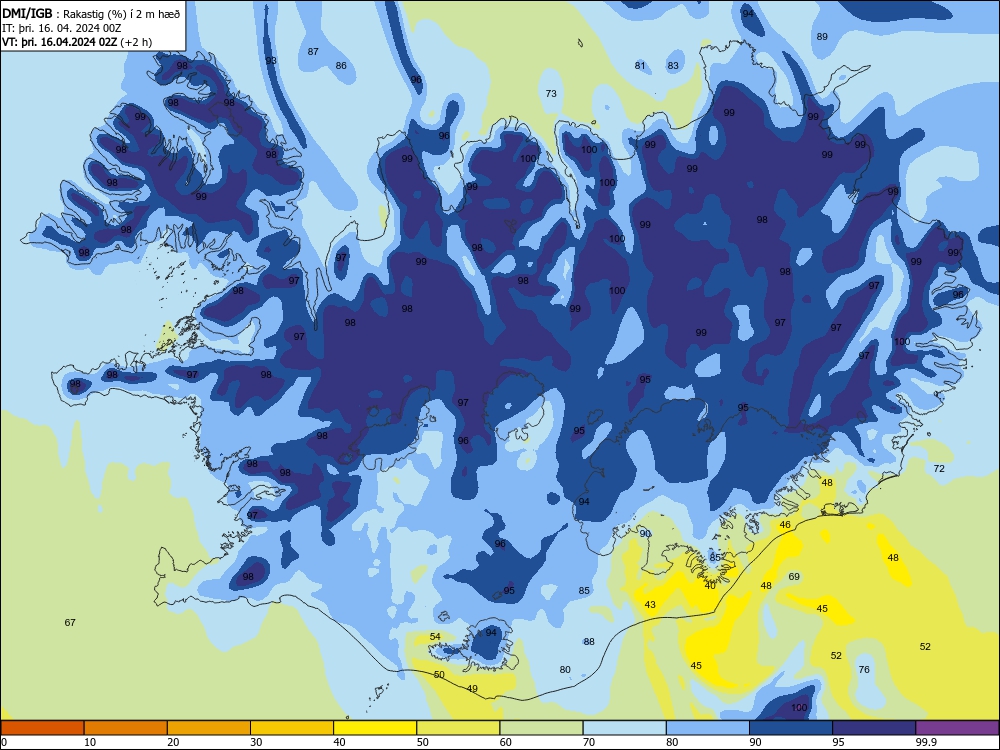Click the legend label '60'
1000x750 pixels.
tap(506, 742)
